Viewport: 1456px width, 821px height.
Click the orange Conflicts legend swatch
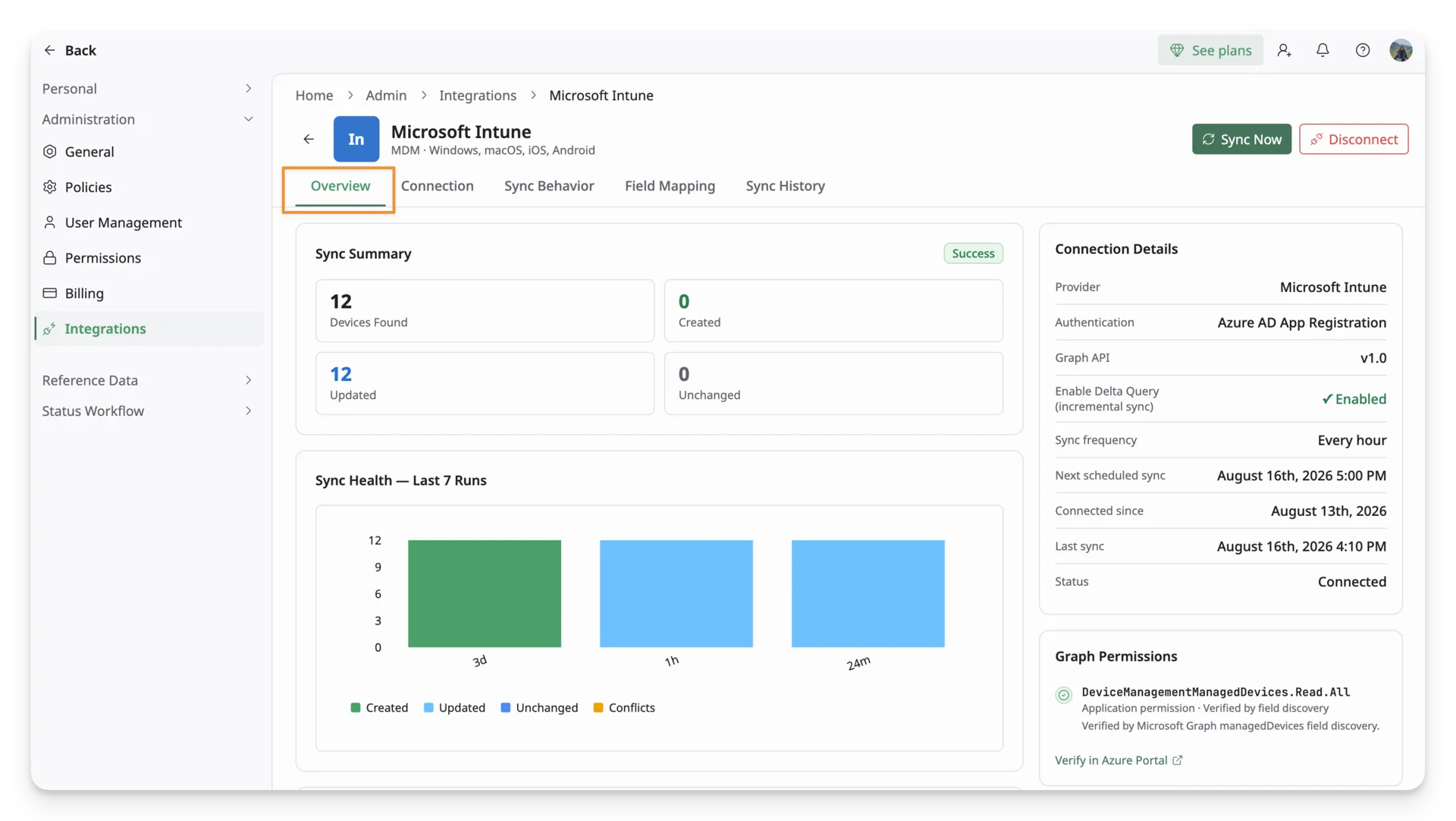(x=598, y=708)
